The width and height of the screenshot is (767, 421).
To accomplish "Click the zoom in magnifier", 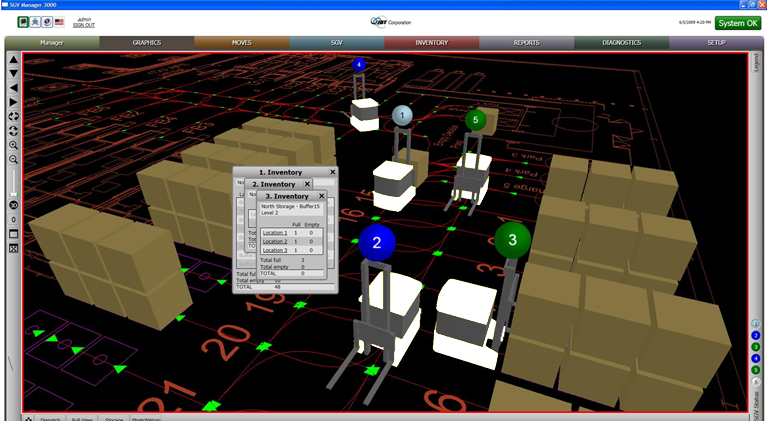I will pos(14,145).
